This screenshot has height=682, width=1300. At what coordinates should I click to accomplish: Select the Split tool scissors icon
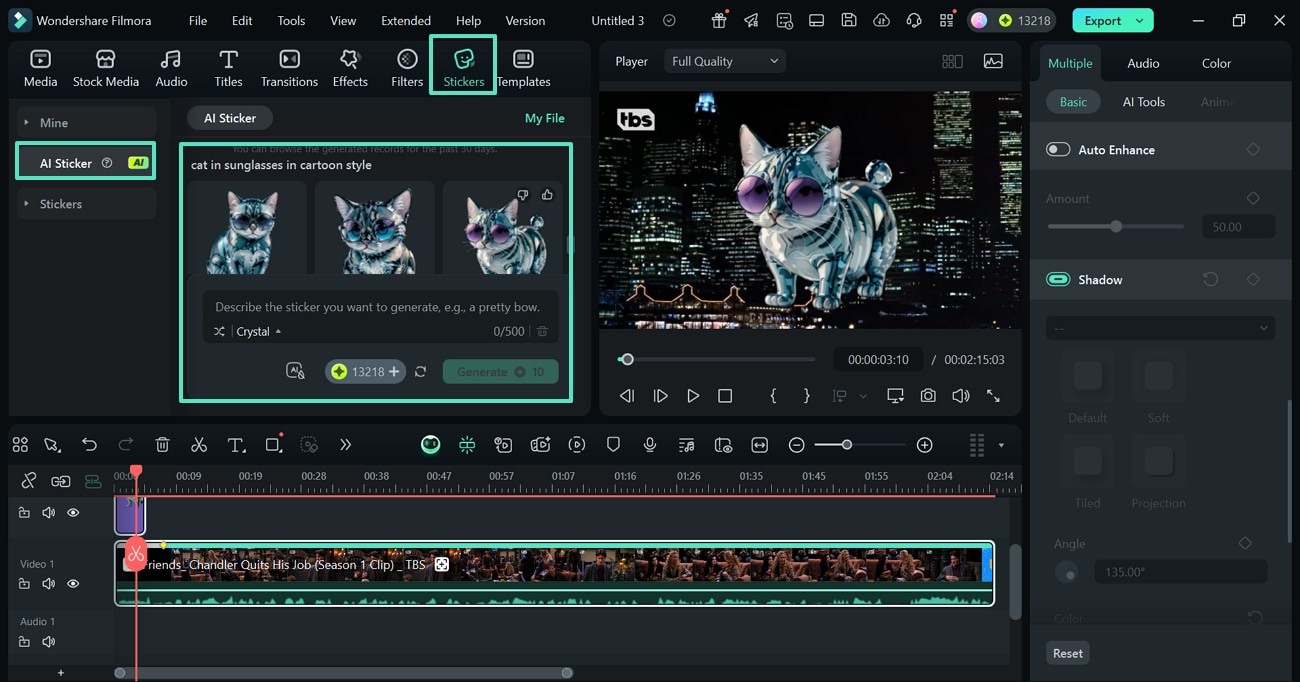[197, 444]
